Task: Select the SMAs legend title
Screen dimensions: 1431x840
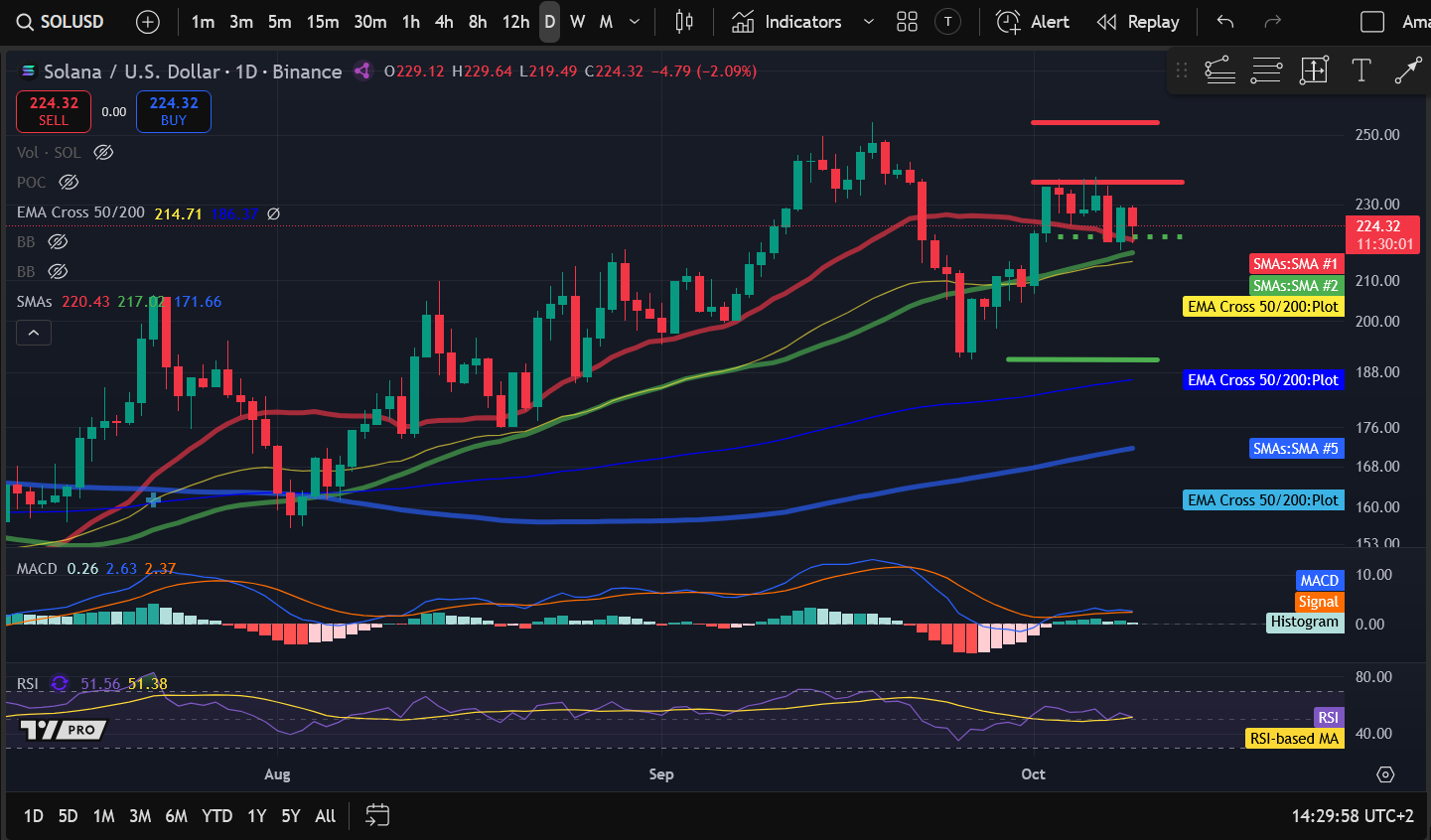Action: pyautogui.click(x=36, y=302)
